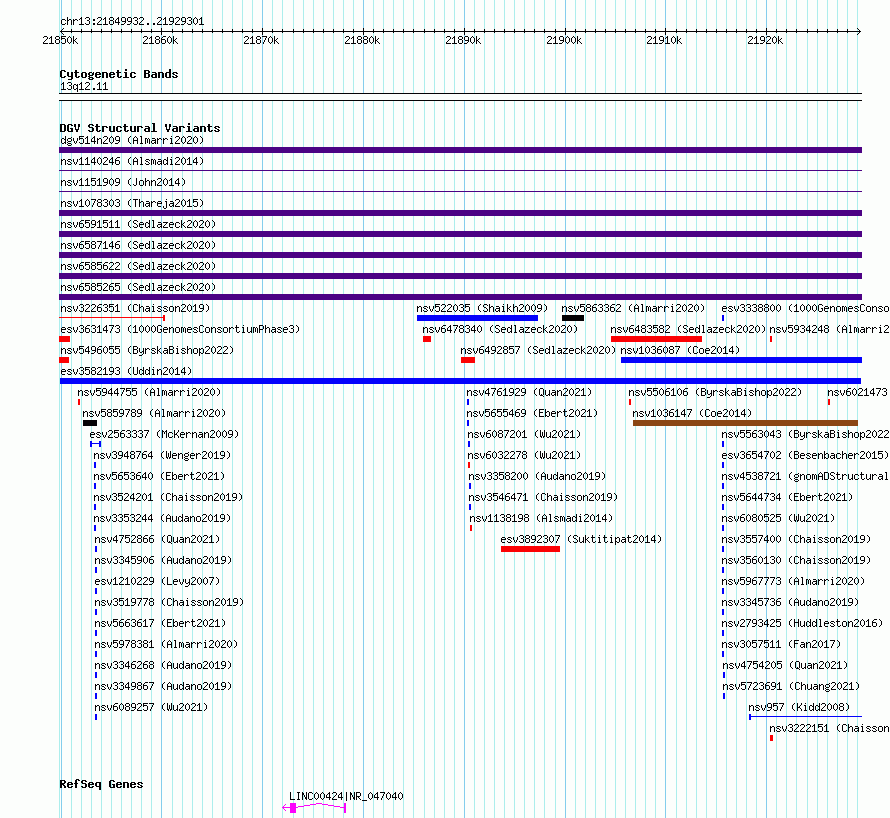Select the nsv6492857 (Sedlazeck2020) red bar

coord(468,360)
